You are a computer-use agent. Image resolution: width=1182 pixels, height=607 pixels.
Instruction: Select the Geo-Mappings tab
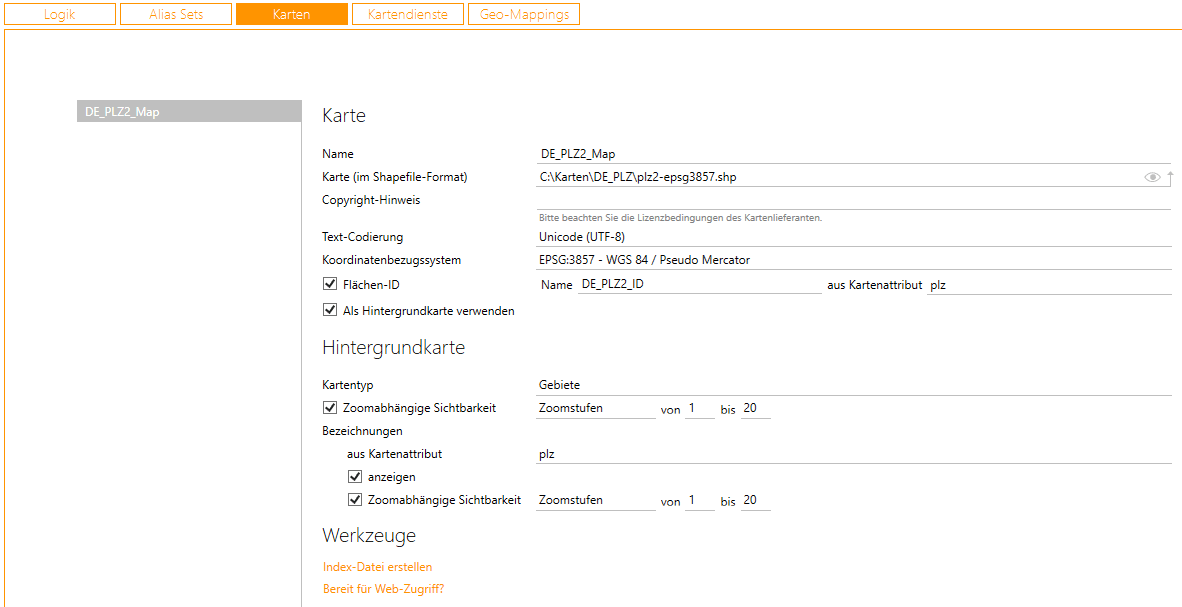click(524, 15)
